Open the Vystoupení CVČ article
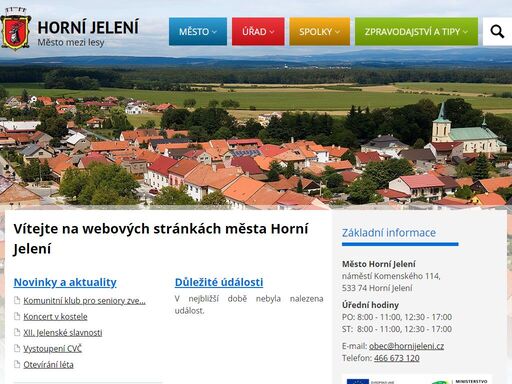Screen dimensions: 512x384 coord(52,348)
